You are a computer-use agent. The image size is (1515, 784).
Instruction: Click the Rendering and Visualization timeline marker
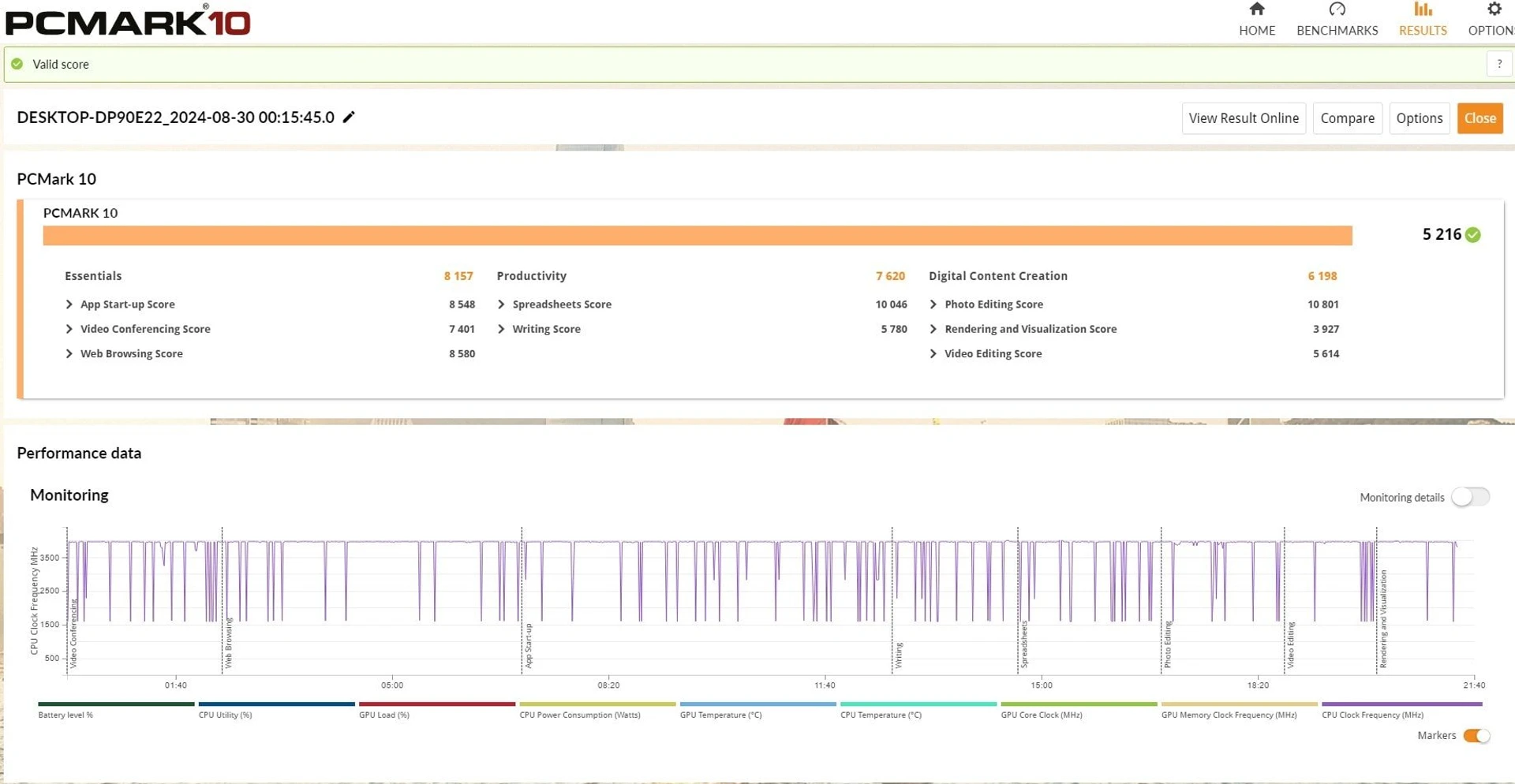pos(1383,620)
